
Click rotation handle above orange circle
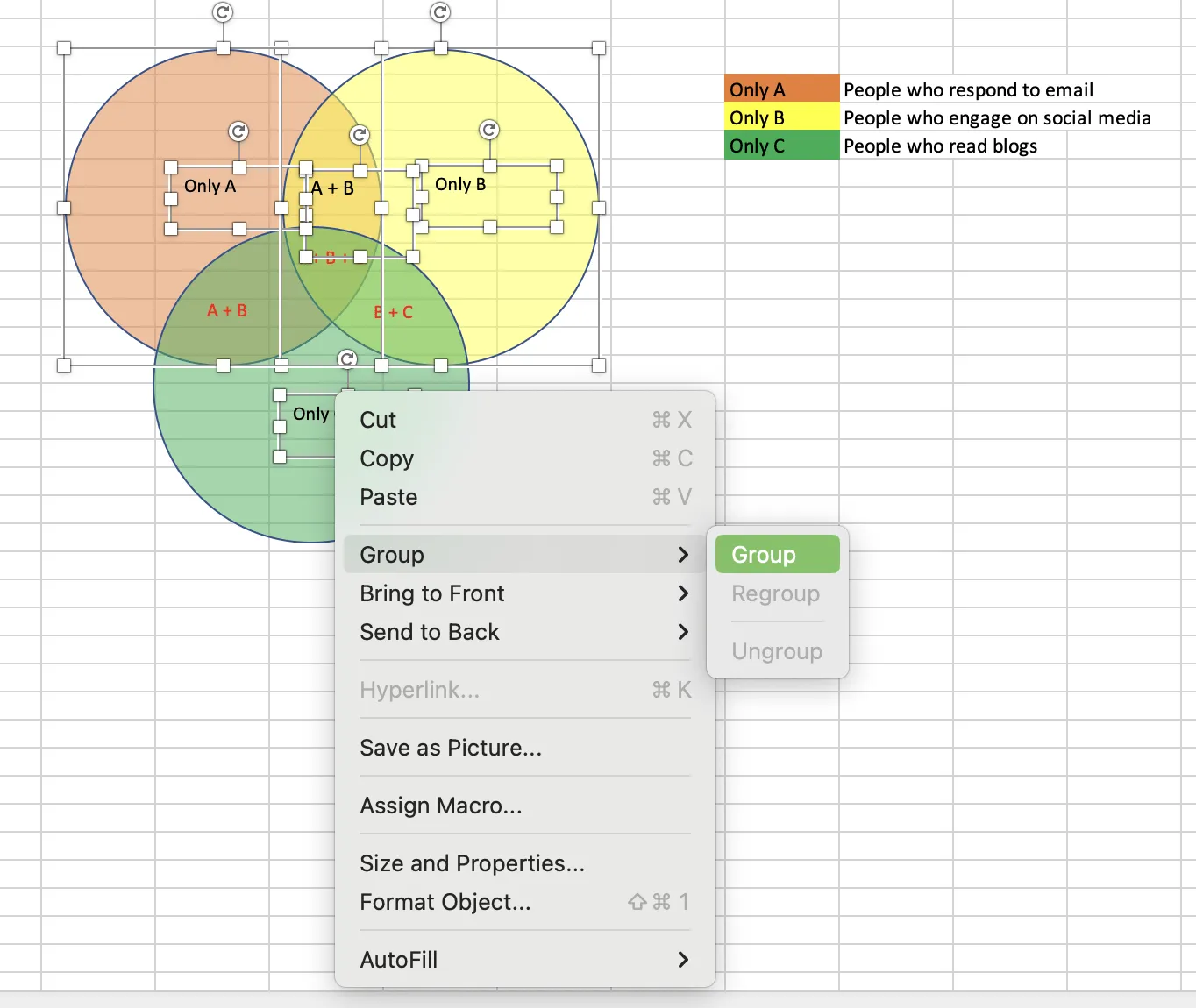click(x=223, y=12)
